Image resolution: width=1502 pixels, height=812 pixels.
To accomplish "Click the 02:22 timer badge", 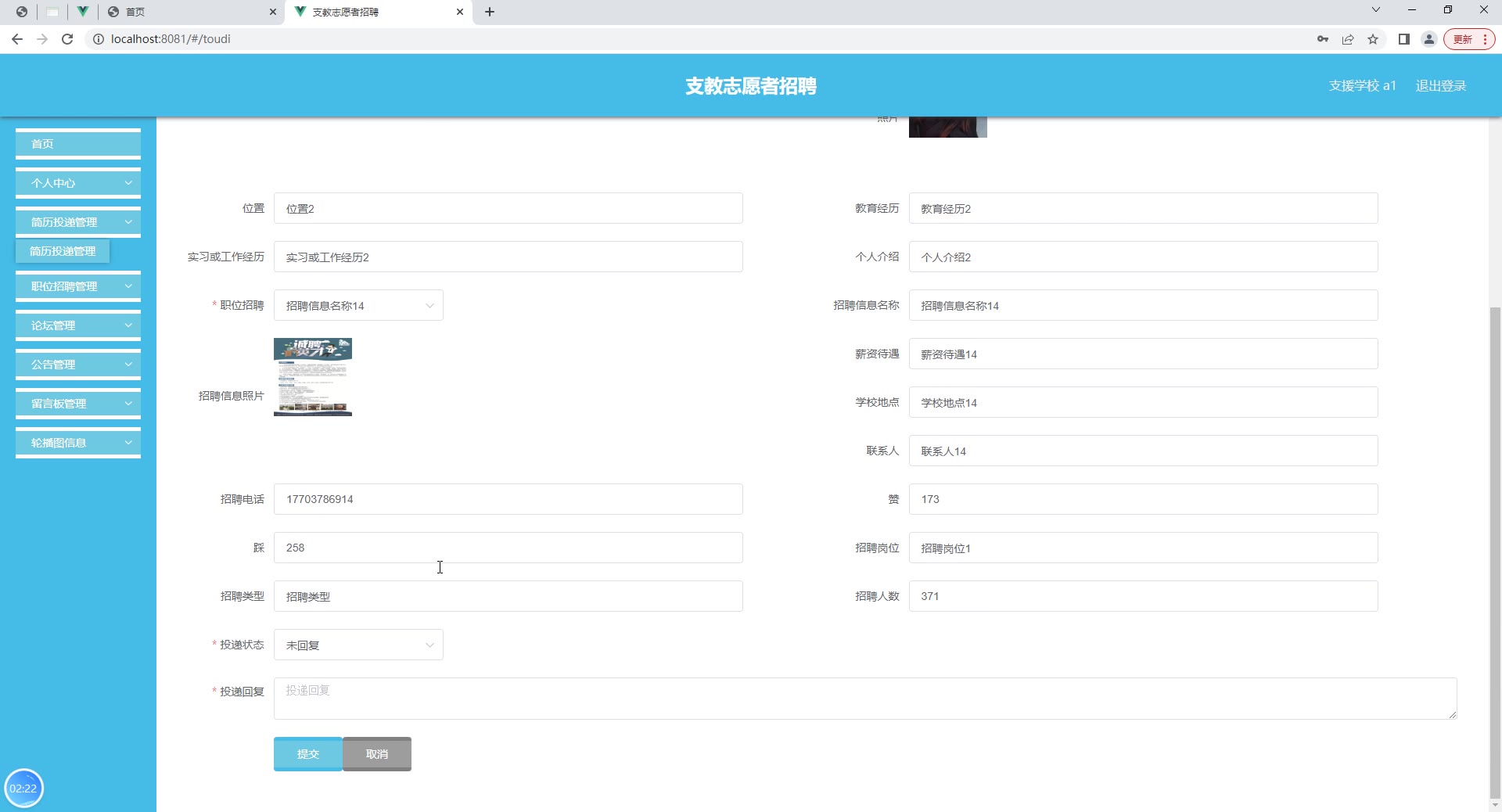I will click(23, 788).
